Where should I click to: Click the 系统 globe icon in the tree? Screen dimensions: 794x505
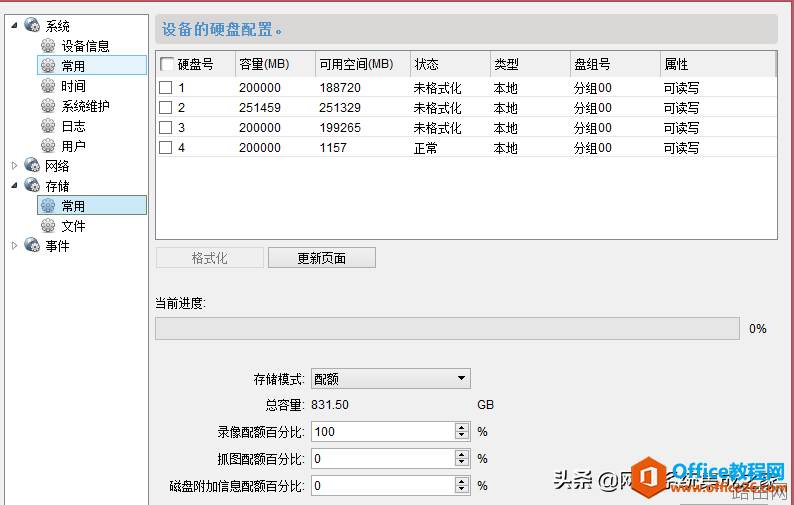pyautogui.click(x=32, y=25)
